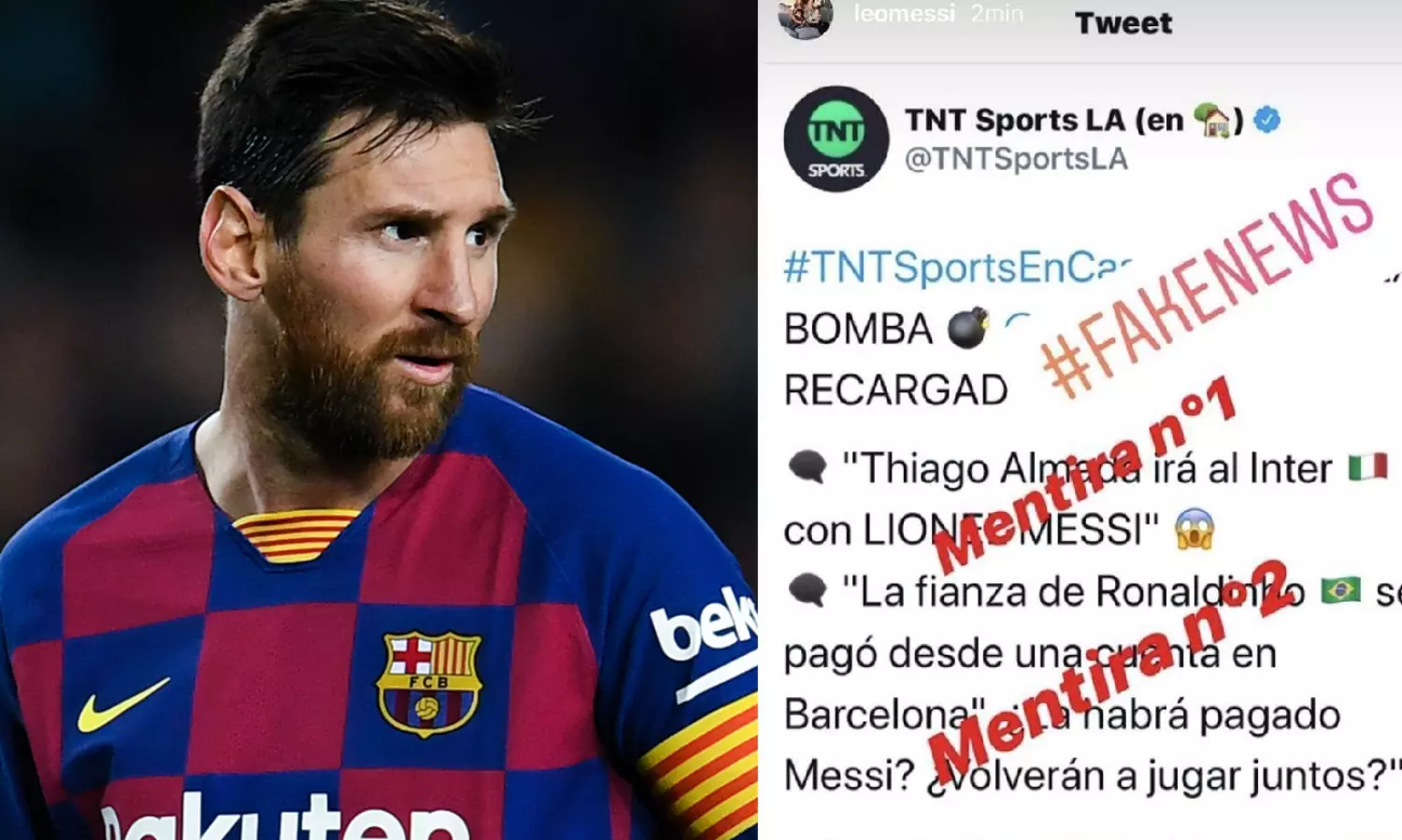Open the #TNTSportsEnCasa hashtag link

tap(958, 267)
